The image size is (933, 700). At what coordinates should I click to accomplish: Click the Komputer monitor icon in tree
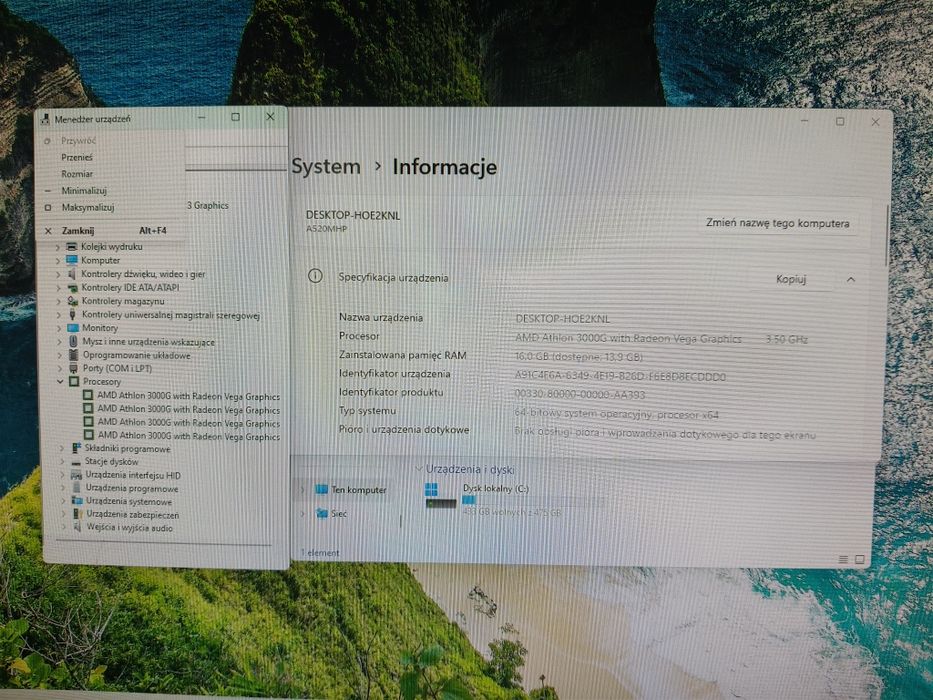tap(72, 260)
